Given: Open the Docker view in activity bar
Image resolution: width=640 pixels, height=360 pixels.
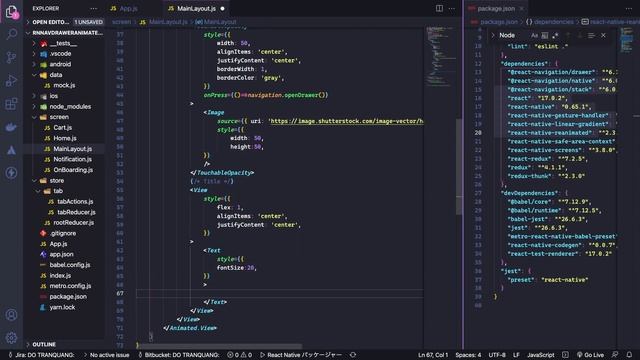Looking at the screenshot, I should click(x=11, y=127).
